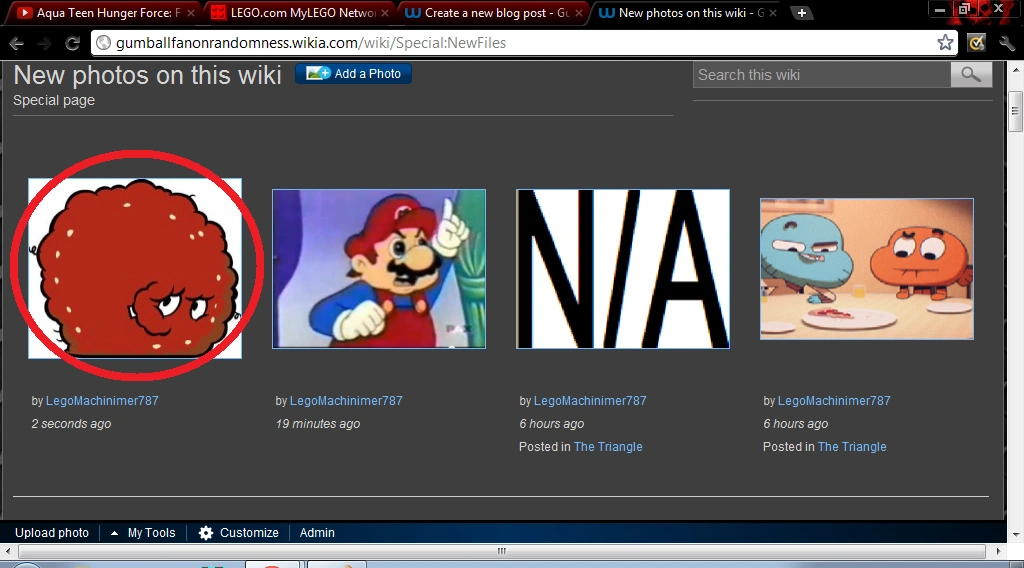Click the address bar URL

coord(311,43)
